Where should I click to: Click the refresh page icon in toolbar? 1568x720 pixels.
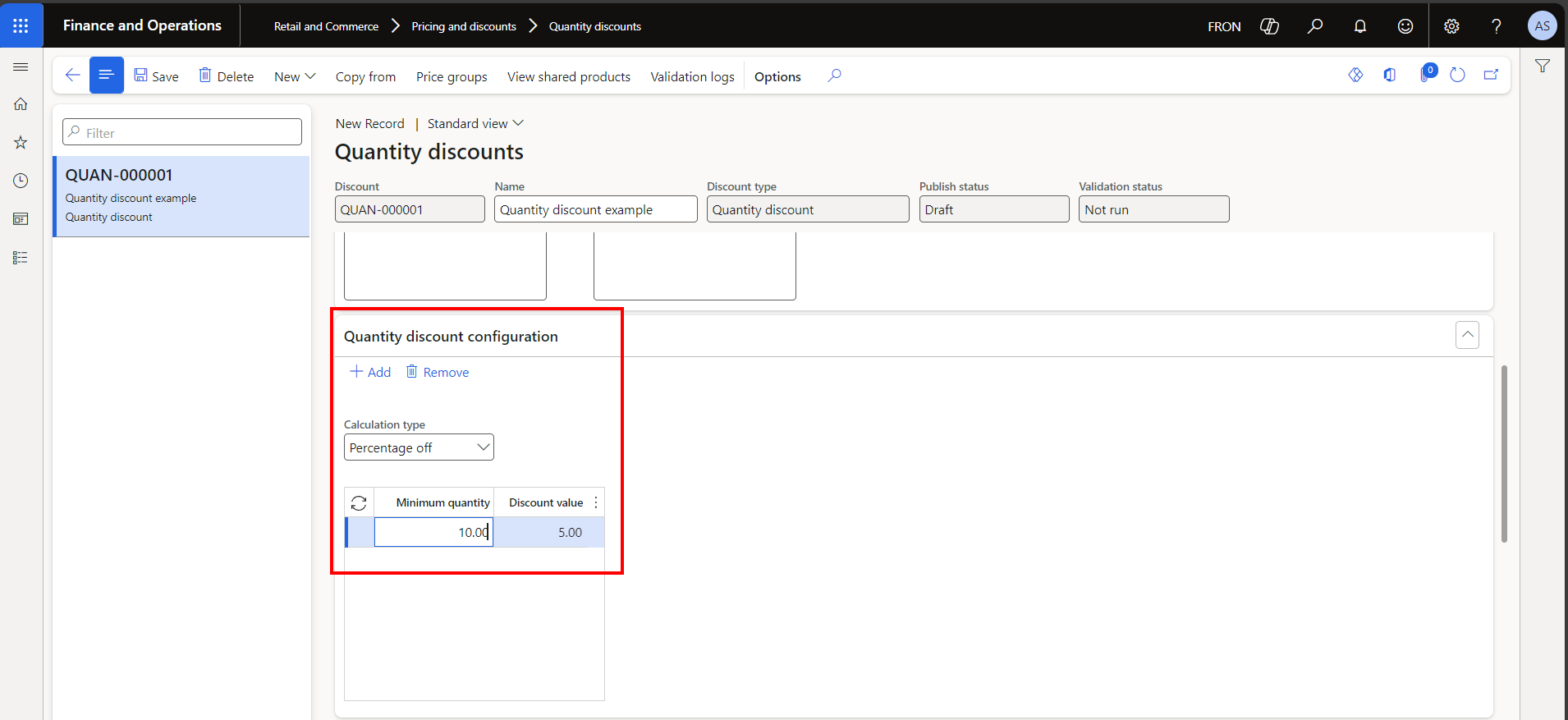click(1457, 76)
